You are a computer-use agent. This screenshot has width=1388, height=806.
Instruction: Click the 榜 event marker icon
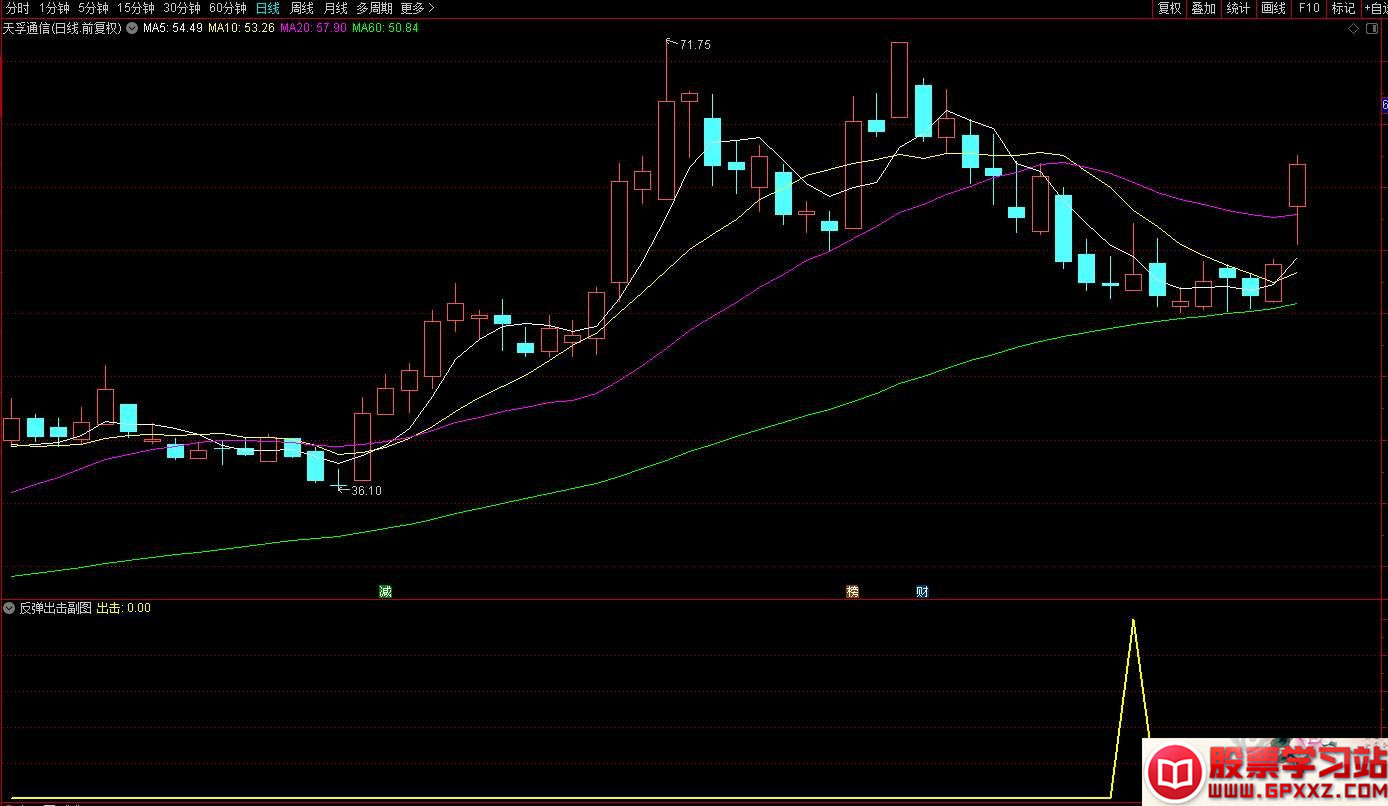click(852, 591)
